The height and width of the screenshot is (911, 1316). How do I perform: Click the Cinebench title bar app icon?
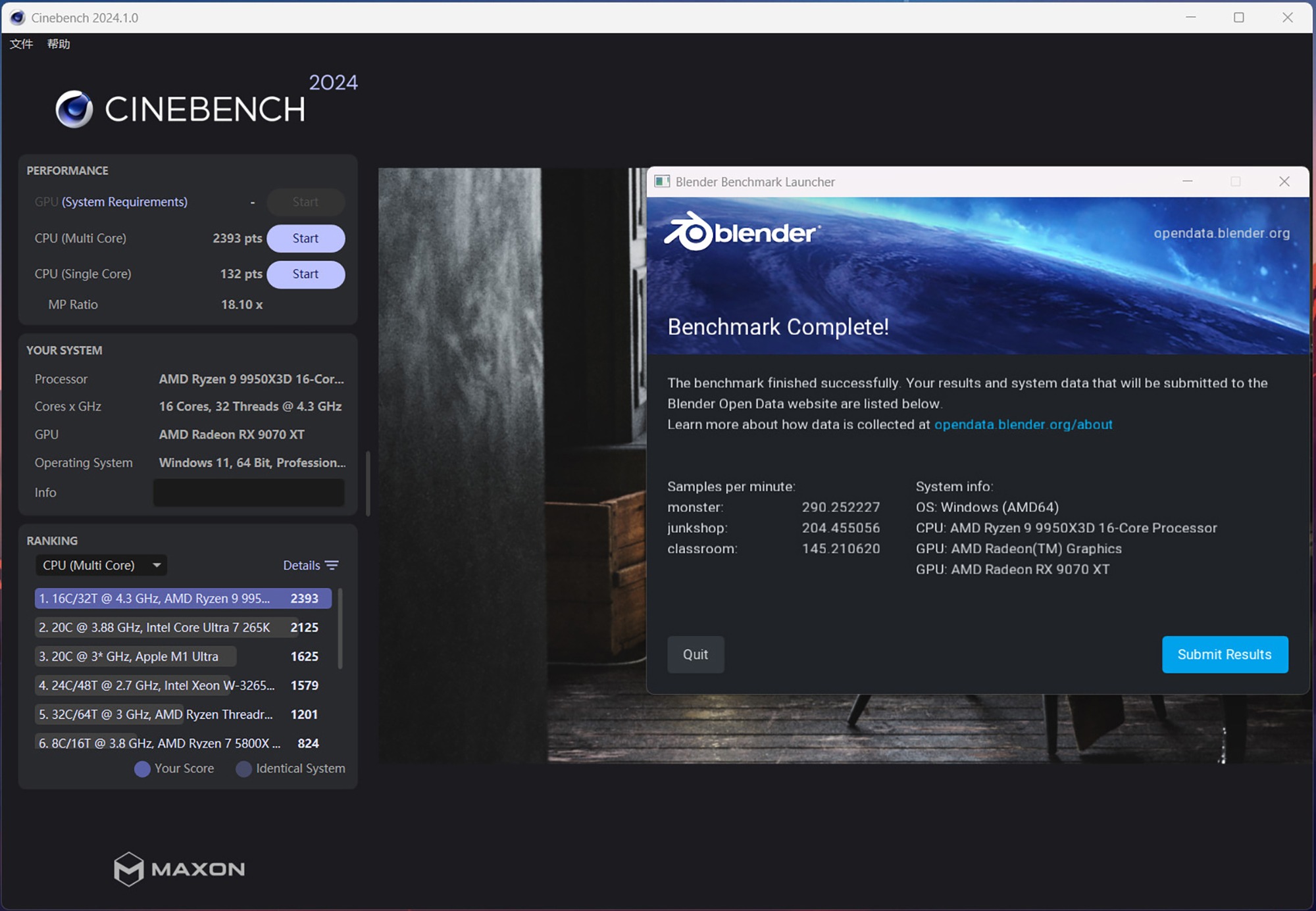click(18, 18)
